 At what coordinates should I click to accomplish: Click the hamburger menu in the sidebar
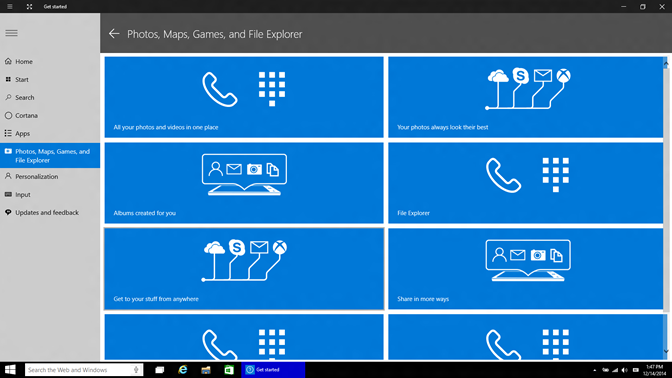[x=12, y=33]
